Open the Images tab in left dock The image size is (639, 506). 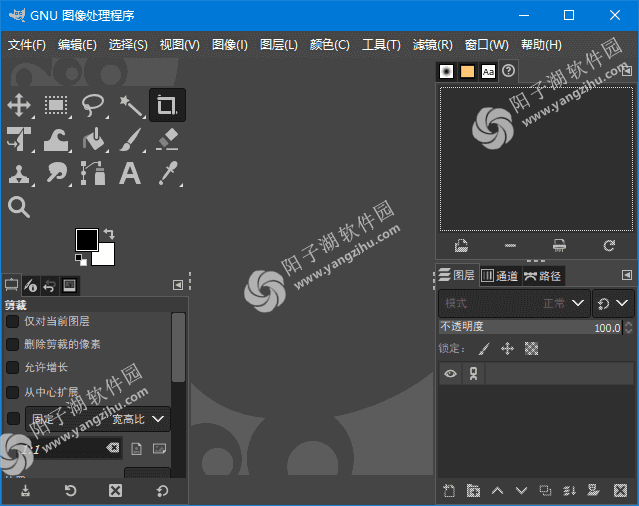(x=70, y=285)
